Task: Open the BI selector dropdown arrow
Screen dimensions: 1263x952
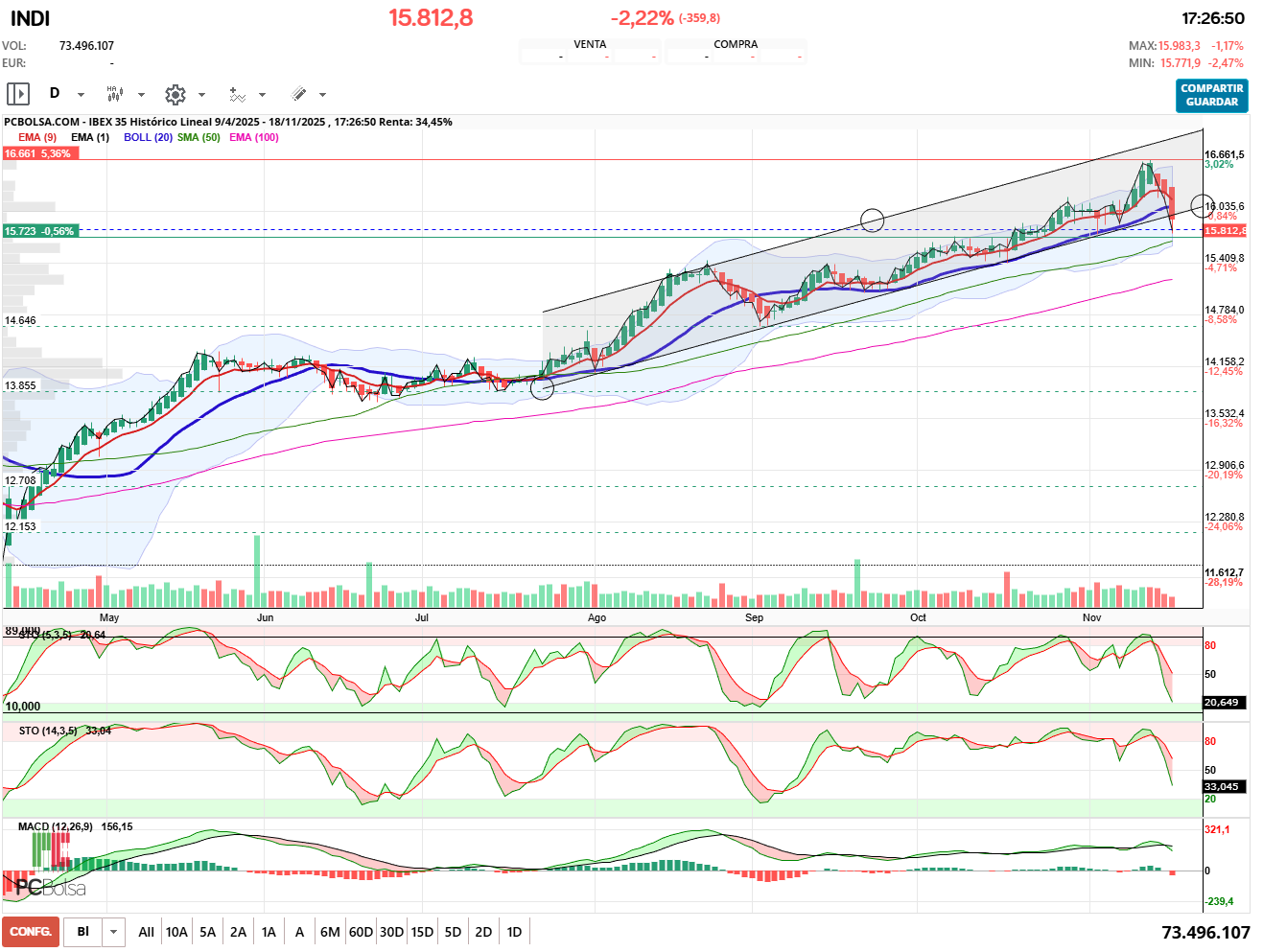Action: 114,932
